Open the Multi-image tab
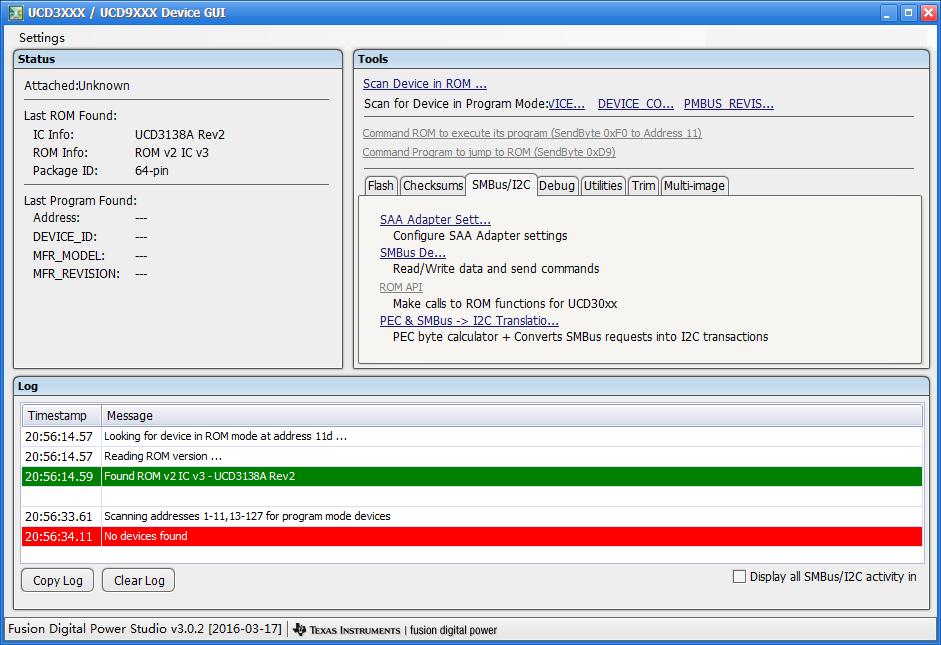Image resolution: width=941 pixels, height=645 pixels. pyautogui.click(x=694, y=186)
